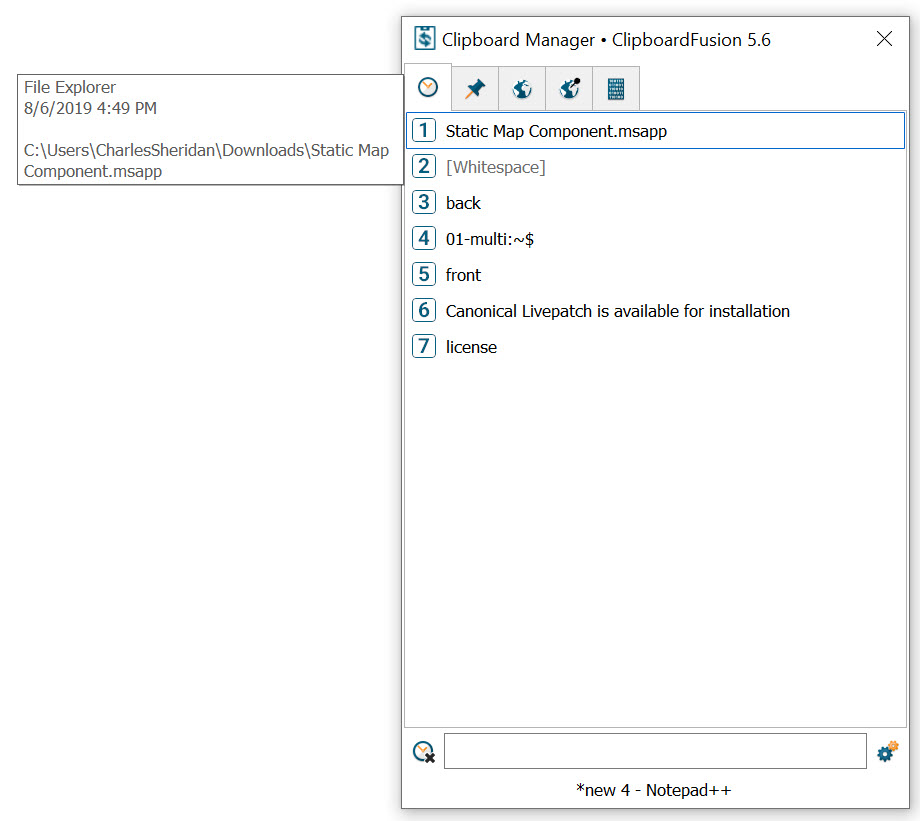
Task: Close the Clipboard Manager window
Action: tap(884, 39)
